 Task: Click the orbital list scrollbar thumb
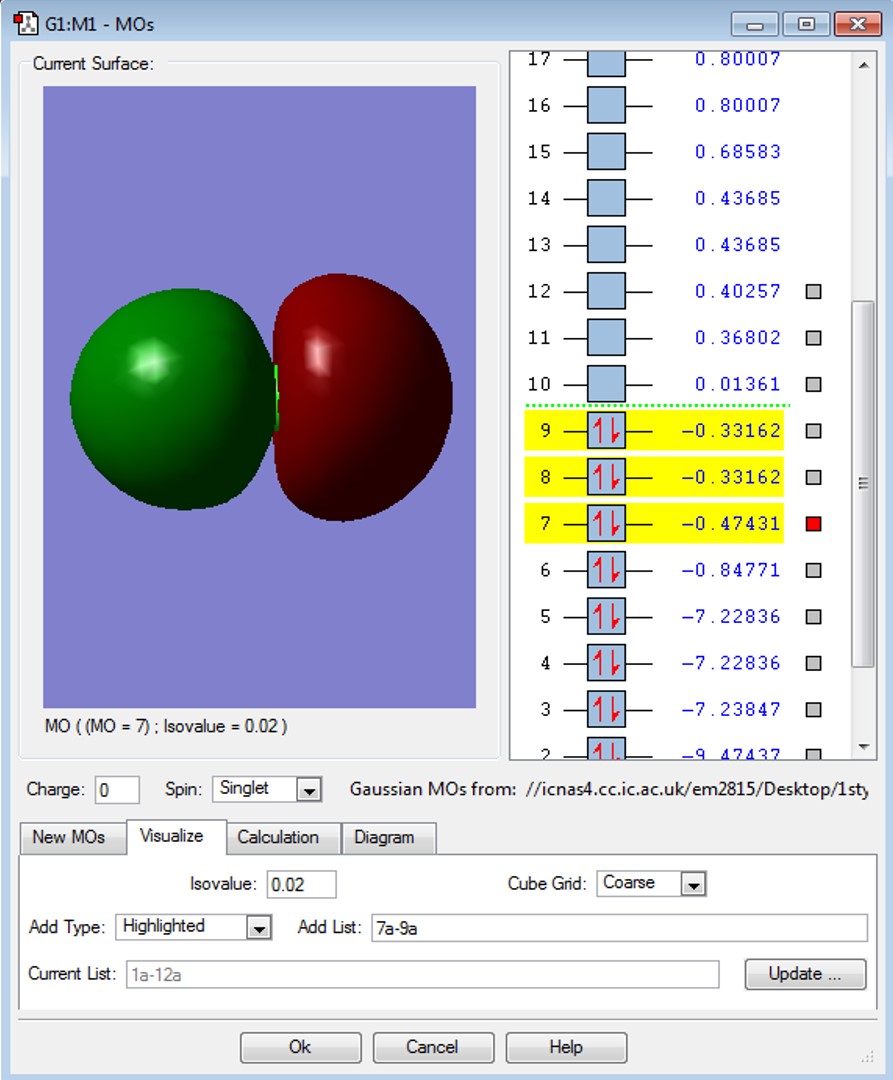pos(863,484)
